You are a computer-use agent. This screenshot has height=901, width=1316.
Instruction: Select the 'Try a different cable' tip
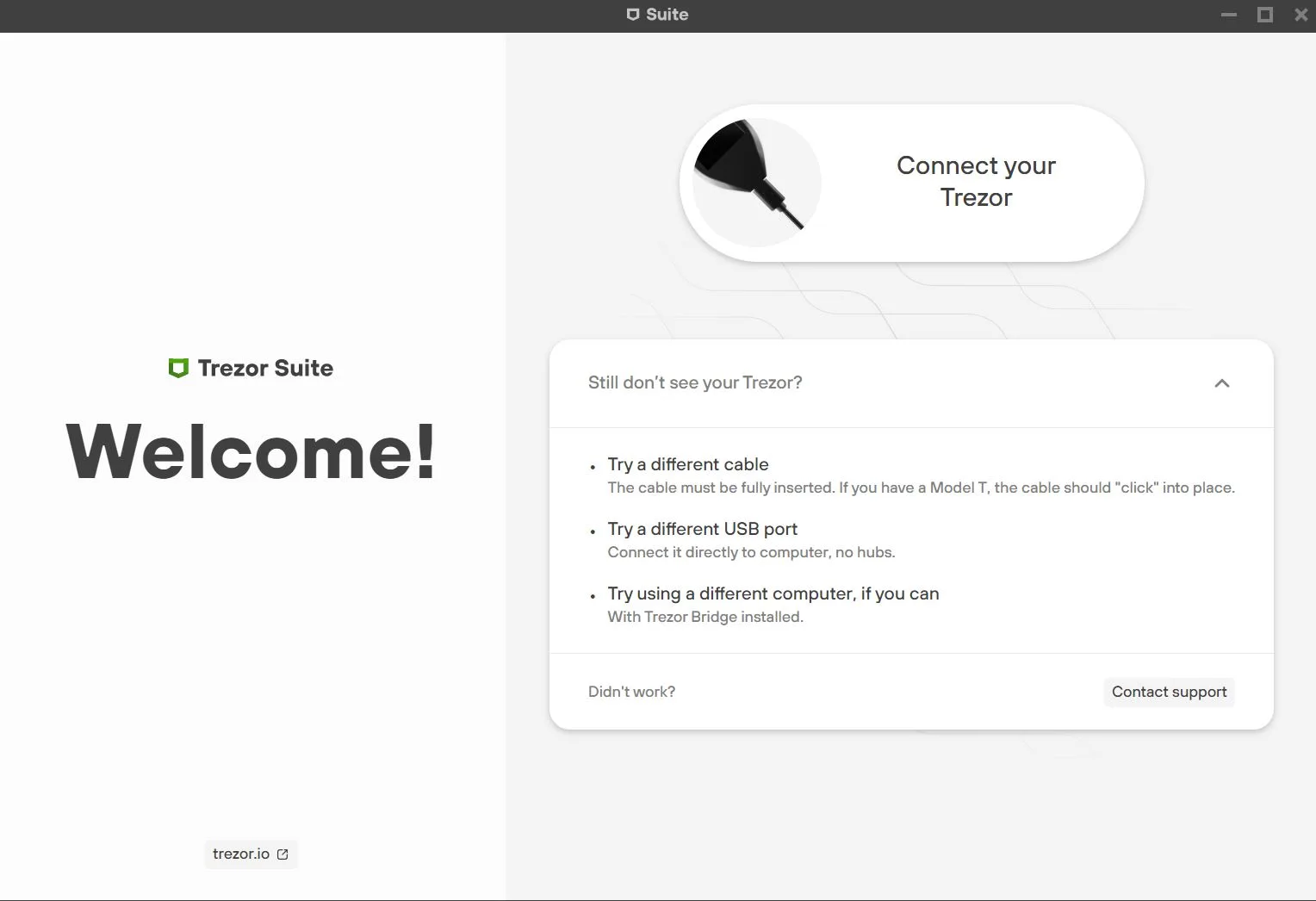click(x=687, y=464)
